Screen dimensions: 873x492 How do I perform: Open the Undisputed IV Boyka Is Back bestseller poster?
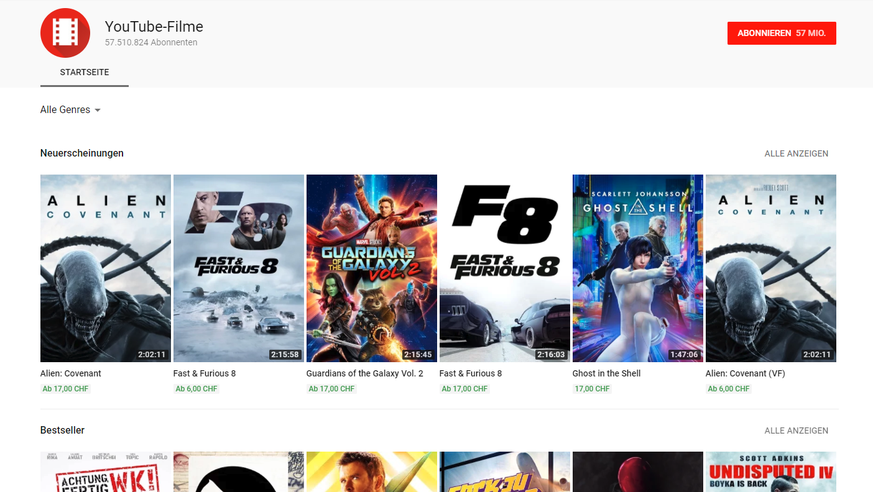click(x=771, y=472)
